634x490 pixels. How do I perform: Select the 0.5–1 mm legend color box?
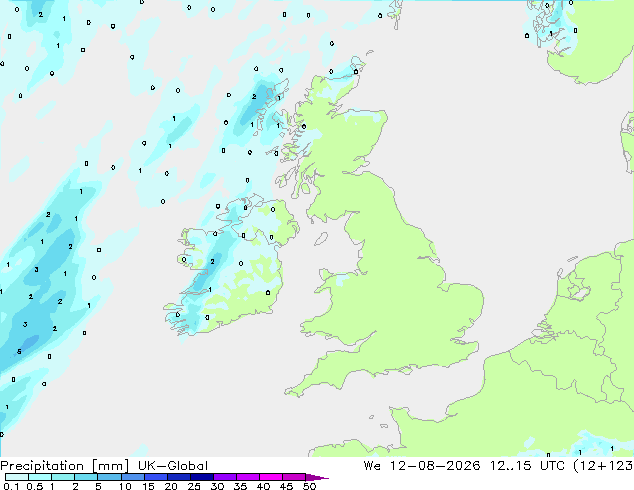point(40,477)
